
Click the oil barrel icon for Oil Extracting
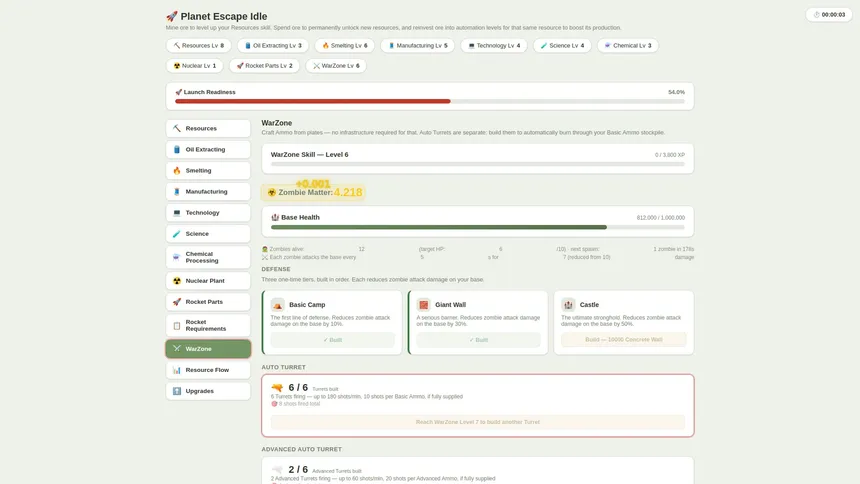(177, 149)
